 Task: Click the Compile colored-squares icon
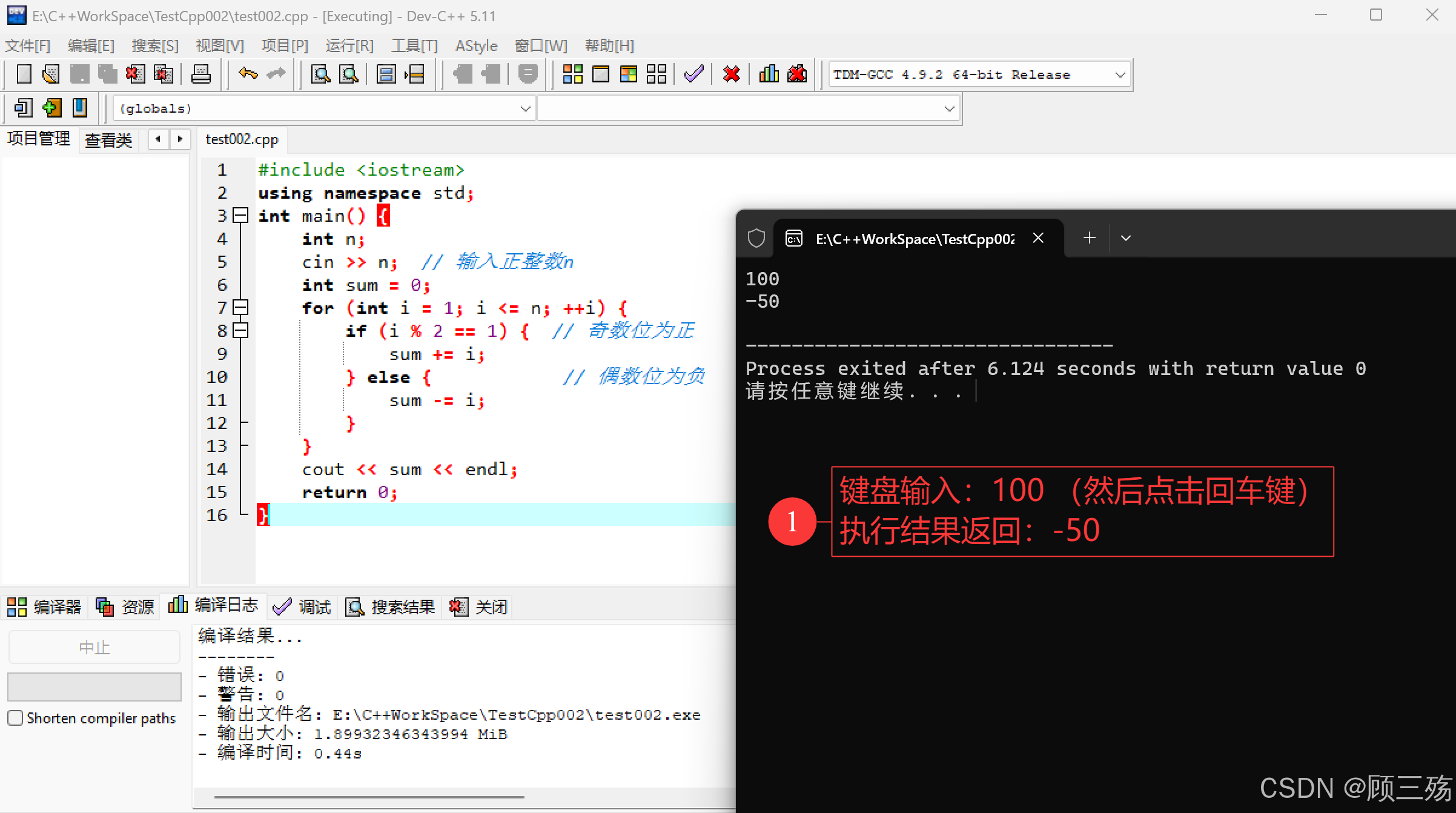572,75
